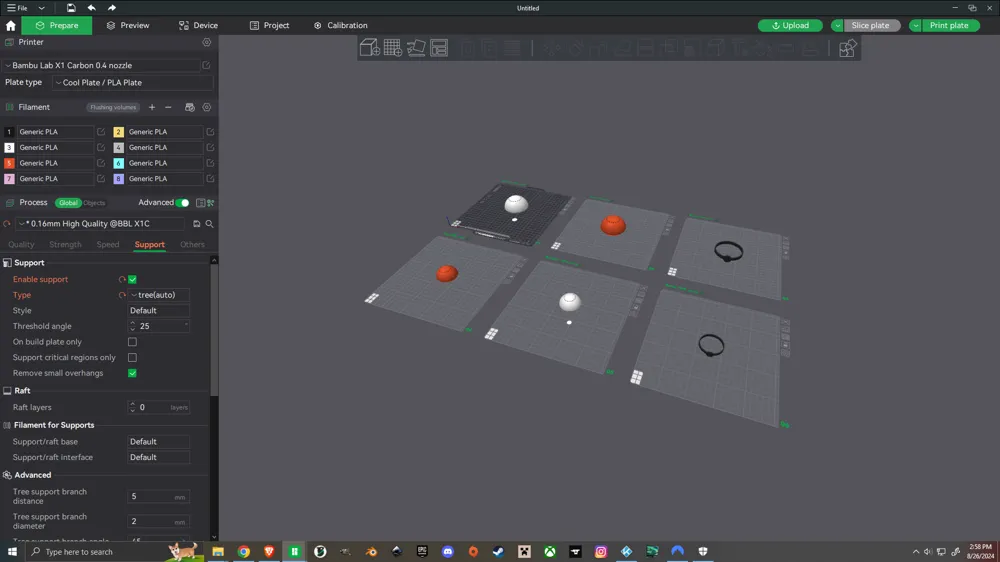1000x562 pixels.
Task: Uncheck Remove small overhangs
Action: pyautogui.click(x=132, y=373)
